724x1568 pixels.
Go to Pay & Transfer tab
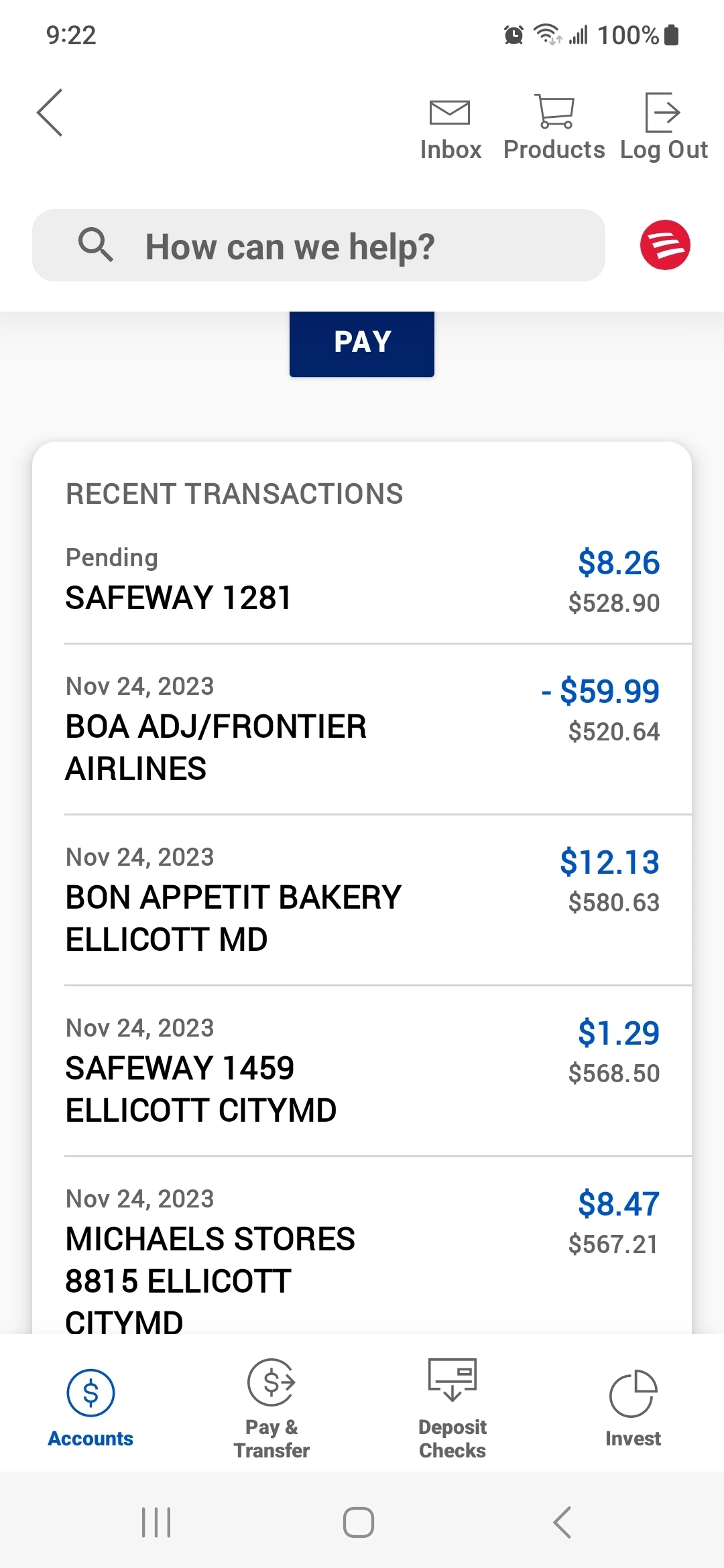[271, 1407]
